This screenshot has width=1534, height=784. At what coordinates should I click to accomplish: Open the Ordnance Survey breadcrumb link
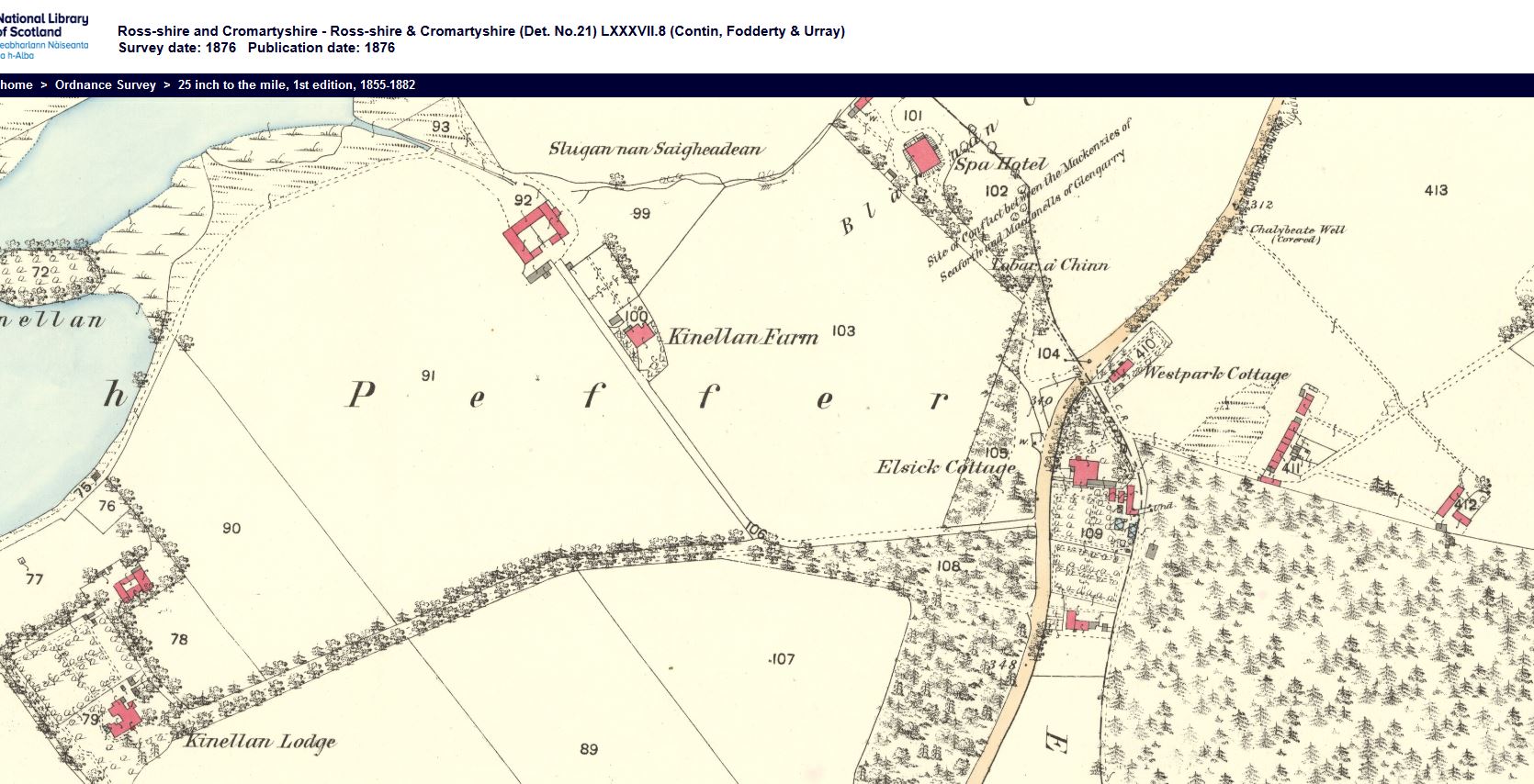pos(105,84)
